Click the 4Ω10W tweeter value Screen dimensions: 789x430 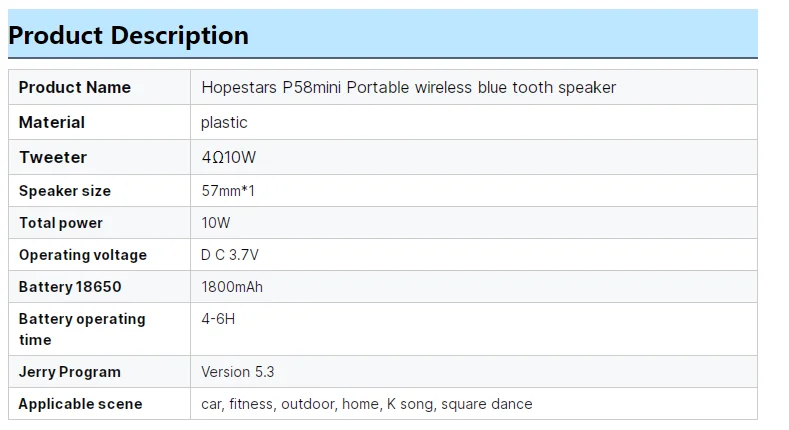pos(228,158)
